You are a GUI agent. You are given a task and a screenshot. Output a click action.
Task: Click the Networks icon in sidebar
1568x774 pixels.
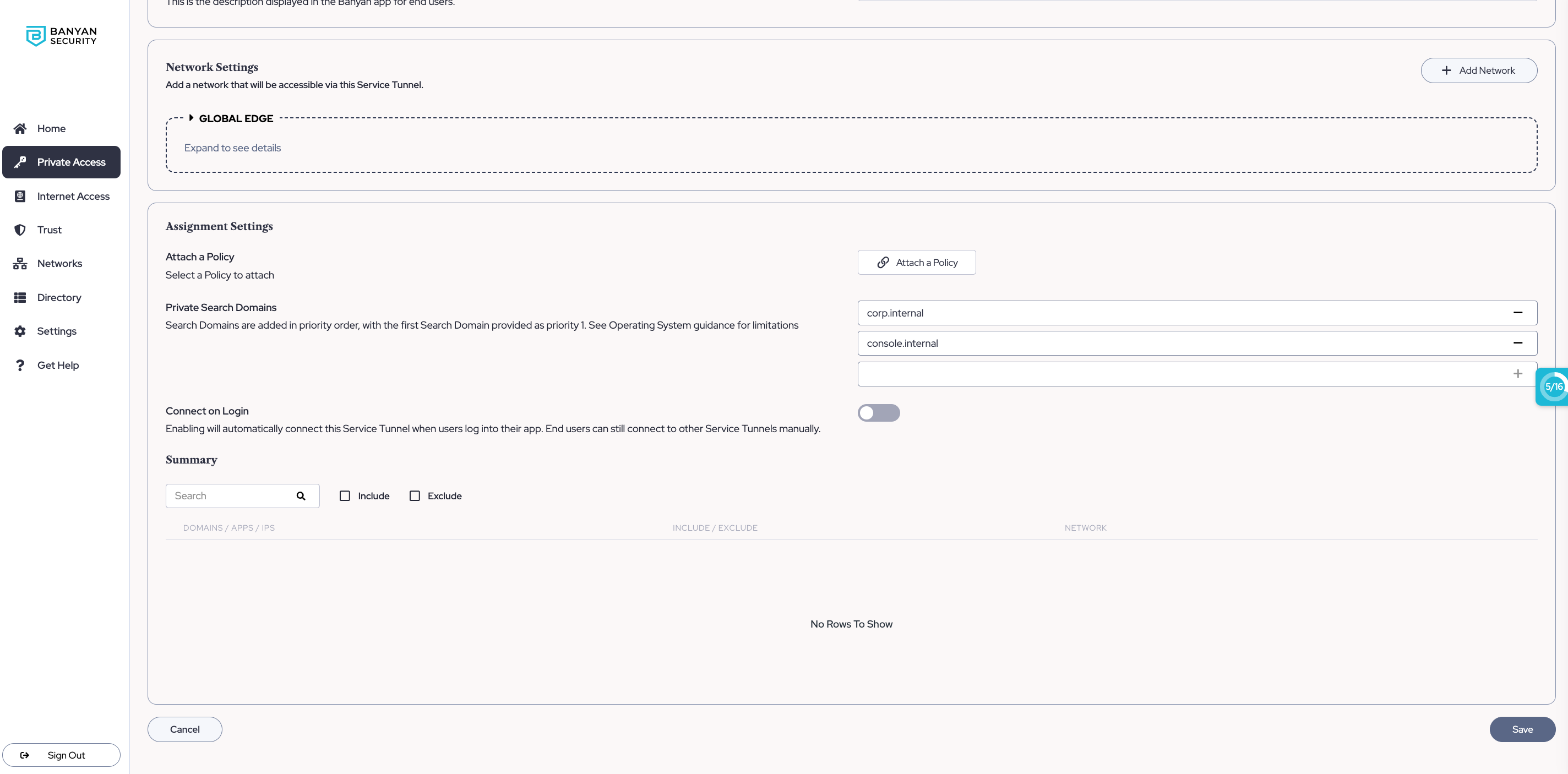20,264
